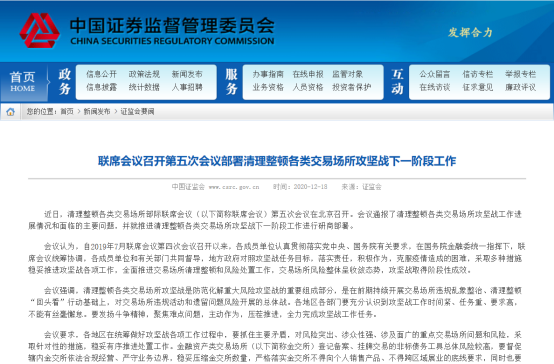Open 公众留言 under 互动 section
554x364 pixels.
pyautogui.click(x=435, y=74)
